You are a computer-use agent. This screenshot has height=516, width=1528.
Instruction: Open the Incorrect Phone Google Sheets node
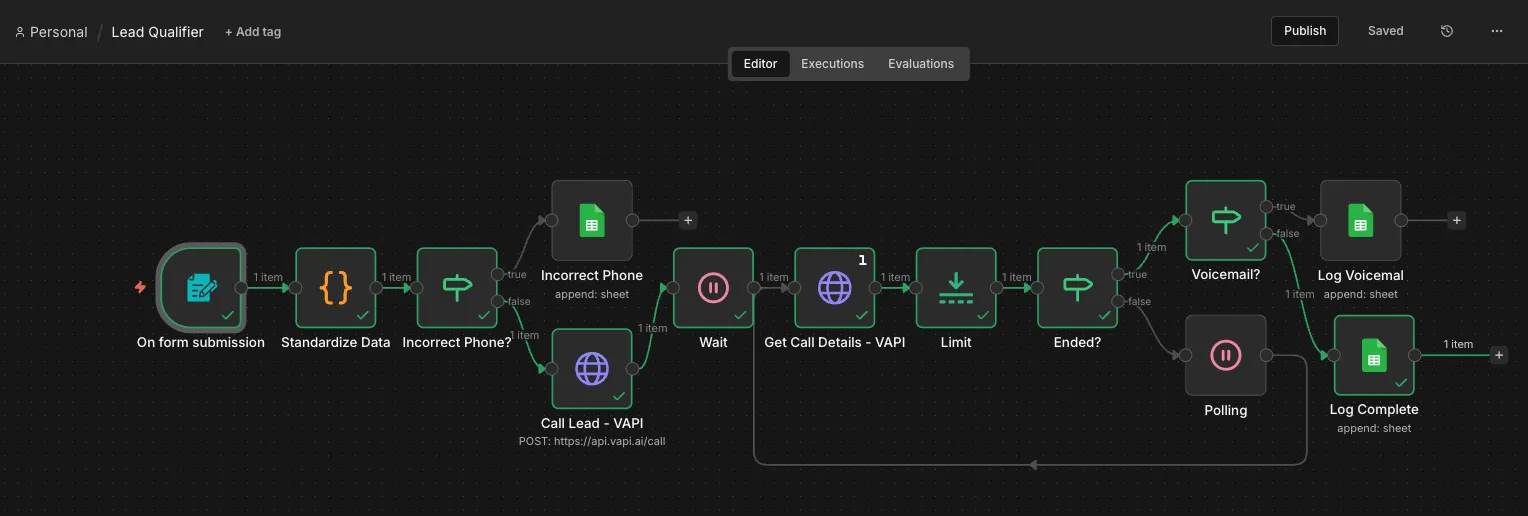[x=592, y=221]
